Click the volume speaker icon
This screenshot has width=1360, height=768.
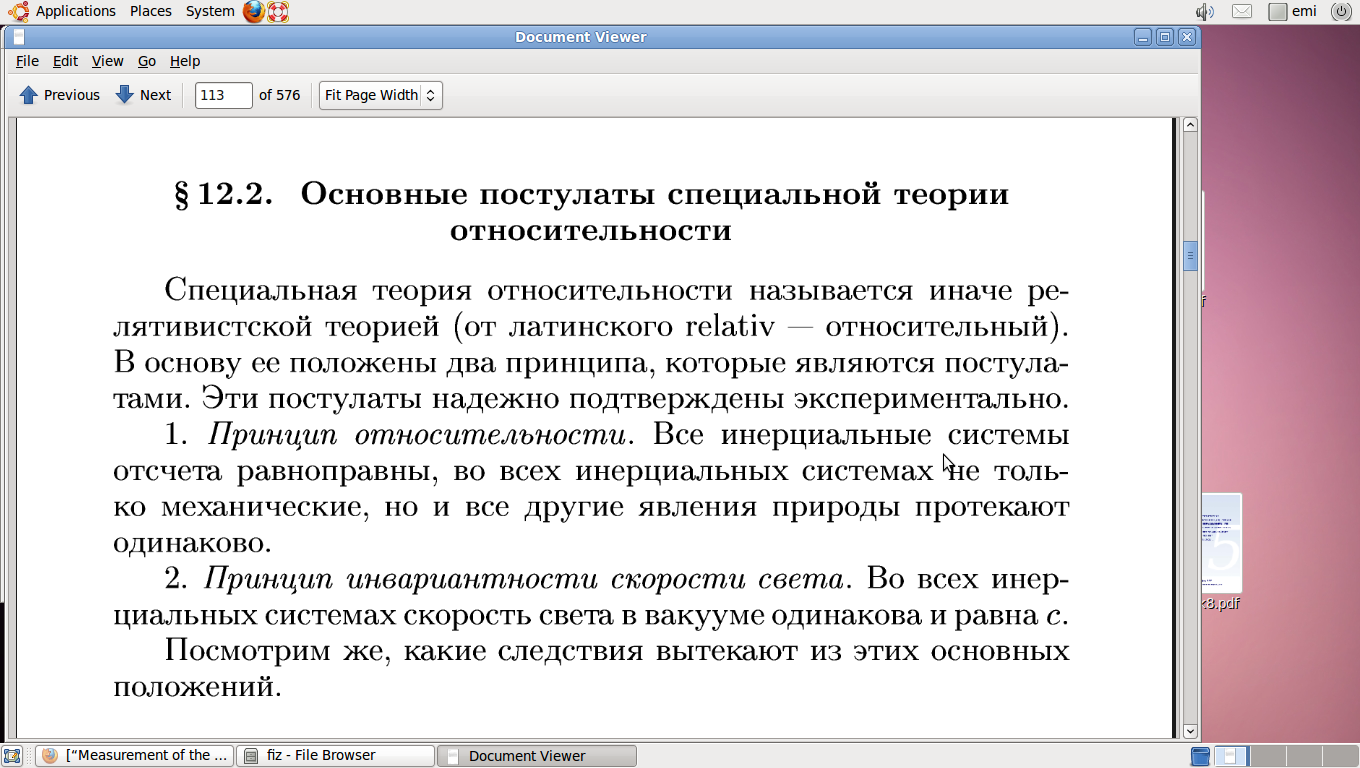(x=1205, y=12)
